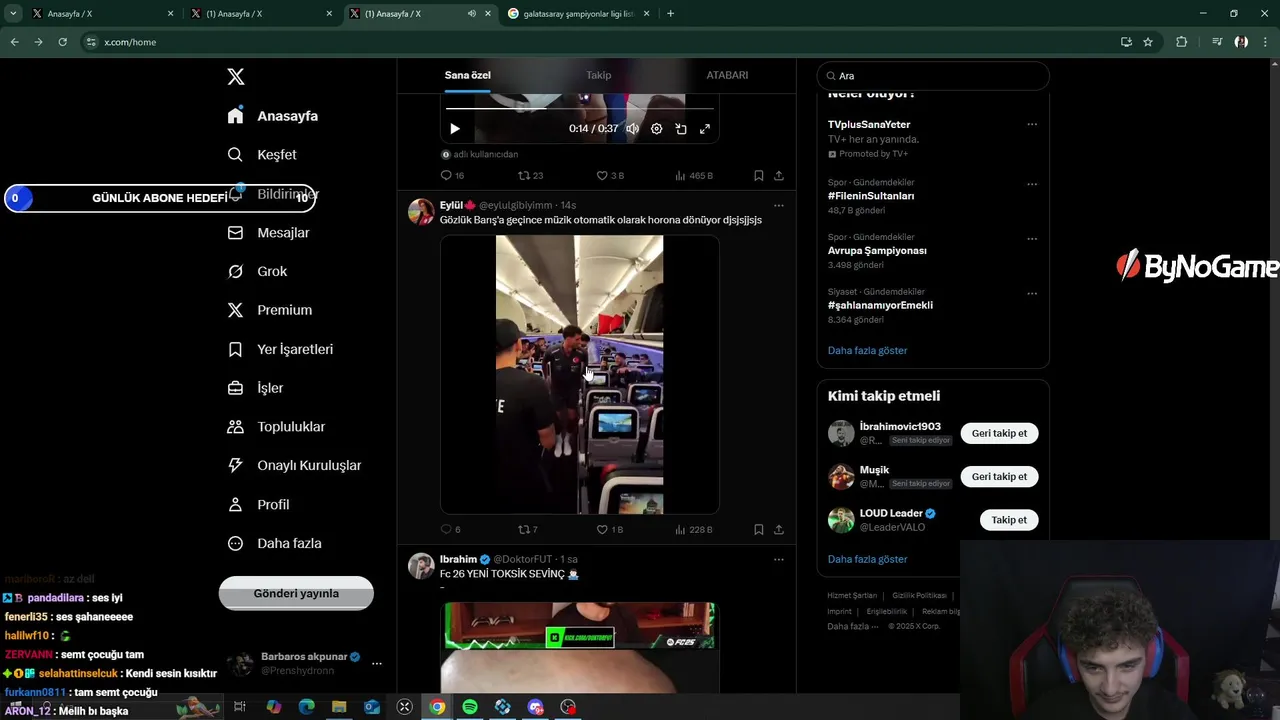
Task: Reply to top post with 16 comments
Action: pyautogui.click(x=452, y=175)
